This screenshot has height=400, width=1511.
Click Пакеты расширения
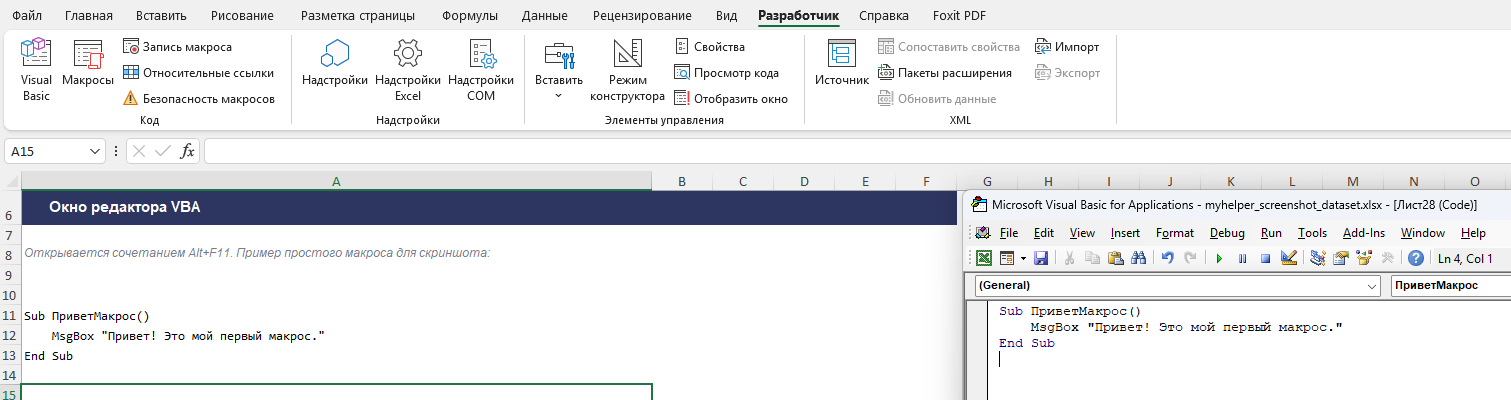[945, 73]
